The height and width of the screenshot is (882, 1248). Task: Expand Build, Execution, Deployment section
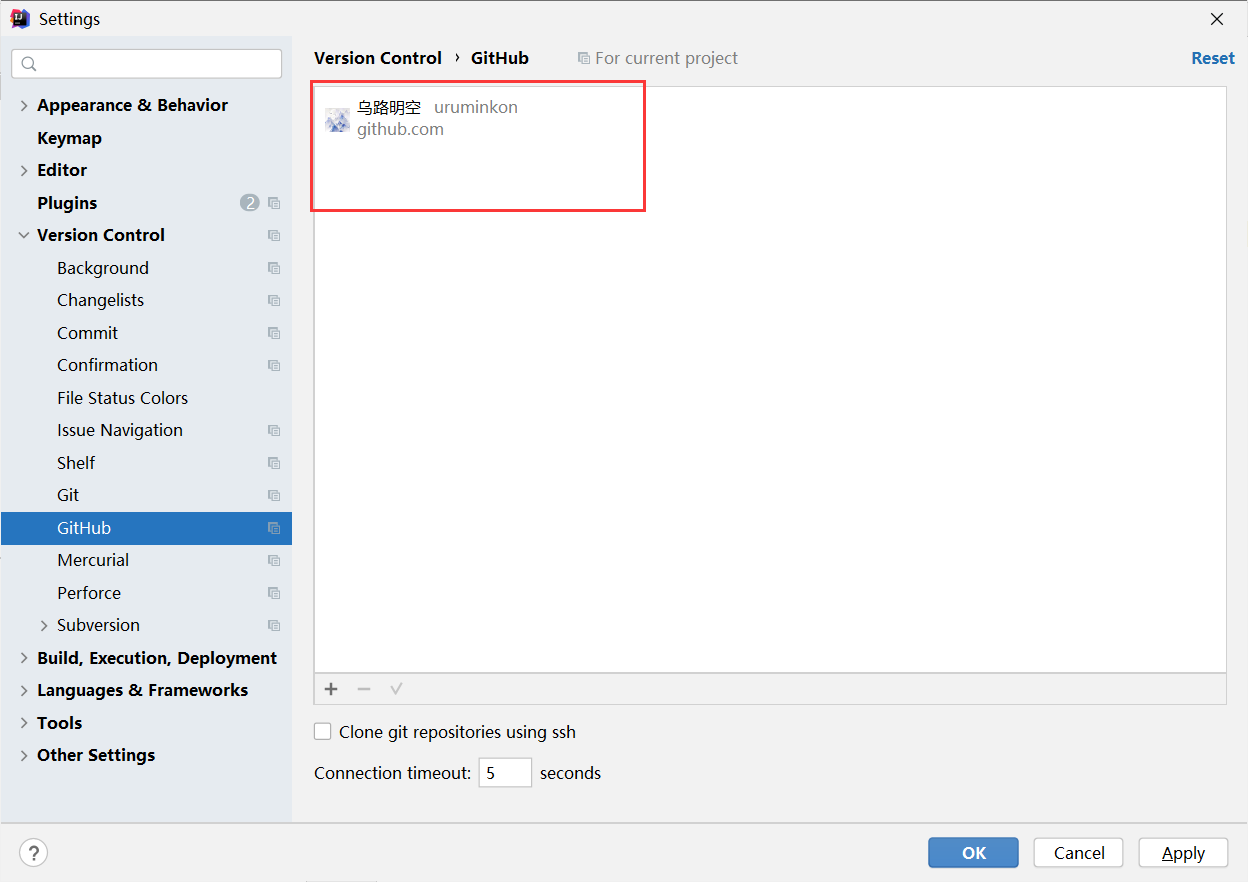tap(24, 658)
